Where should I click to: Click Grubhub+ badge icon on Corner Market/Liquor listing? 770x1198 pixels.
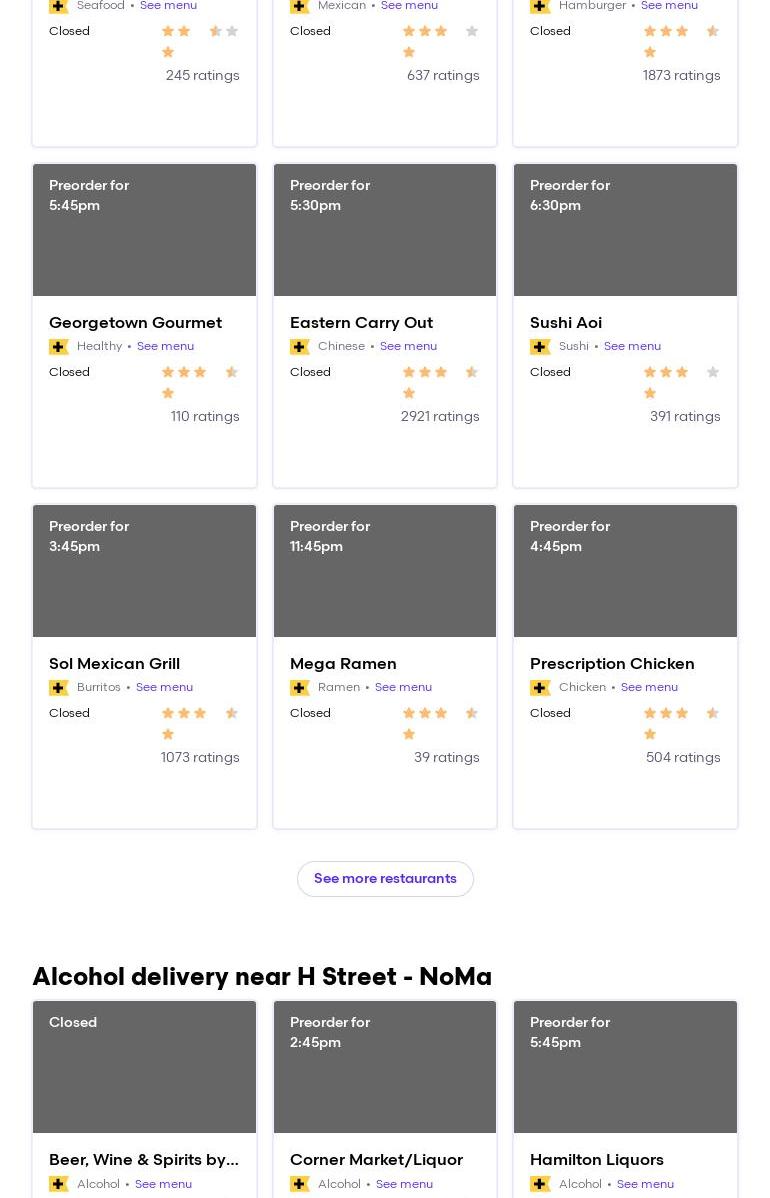pyautogui.click(x=299, y=1184)
